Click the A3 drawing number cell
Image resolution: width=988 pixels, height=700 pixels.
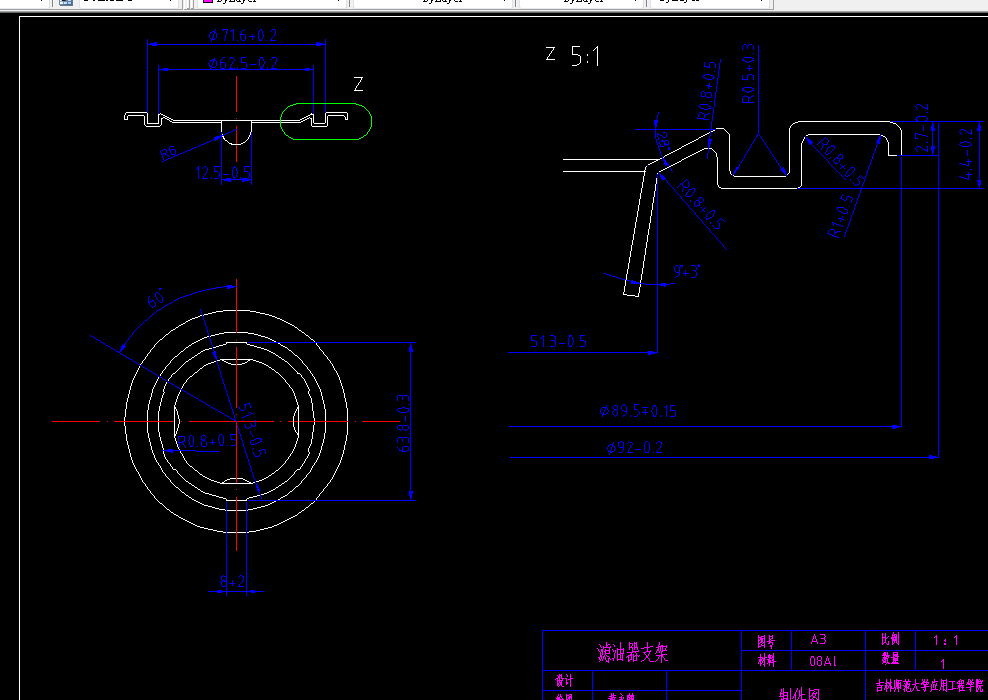[818, 640]
